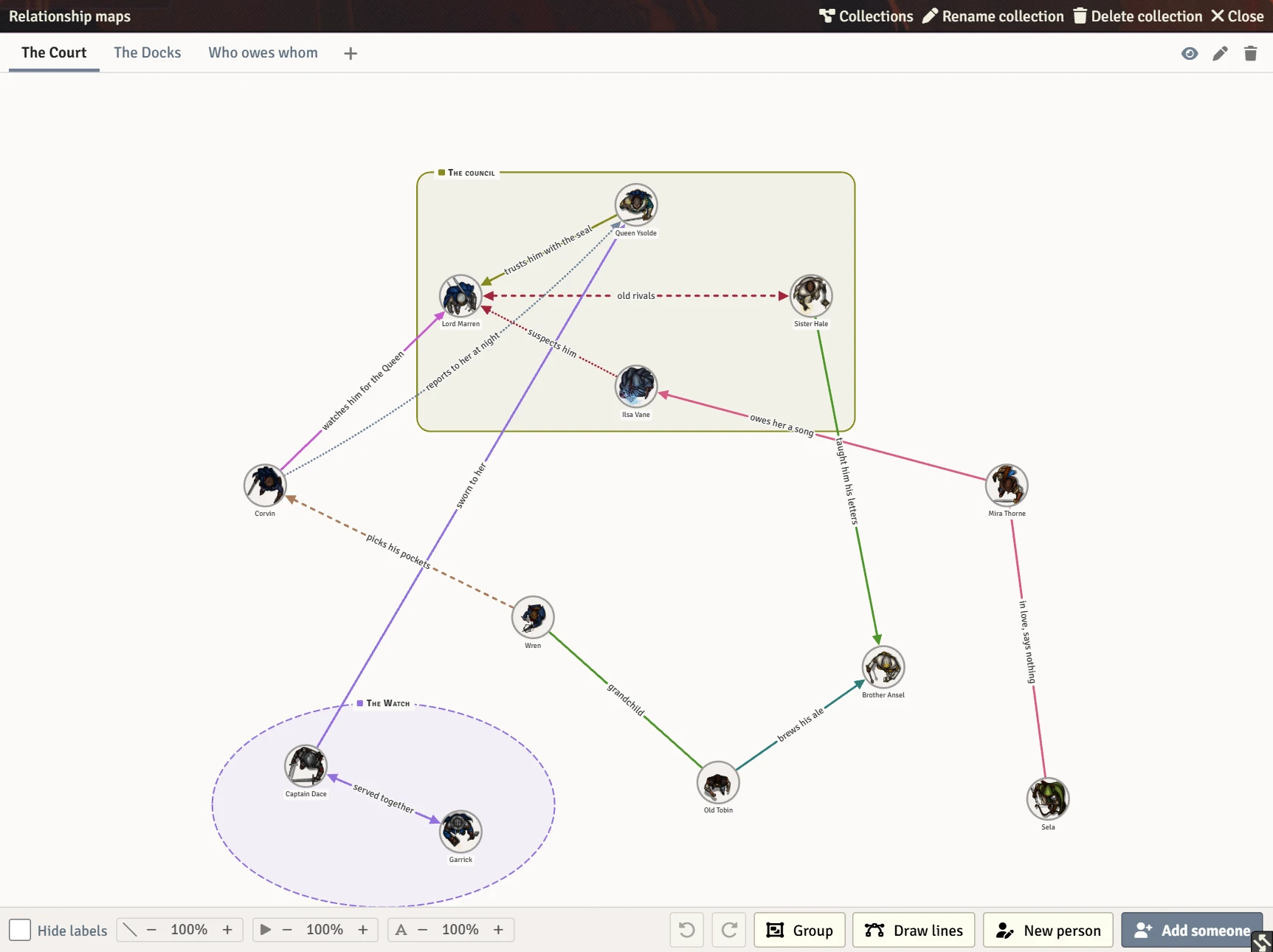Select Lord Marren's portrait token
The width and height of the screenshot is (1273, 952).
[x=460, y=296]
